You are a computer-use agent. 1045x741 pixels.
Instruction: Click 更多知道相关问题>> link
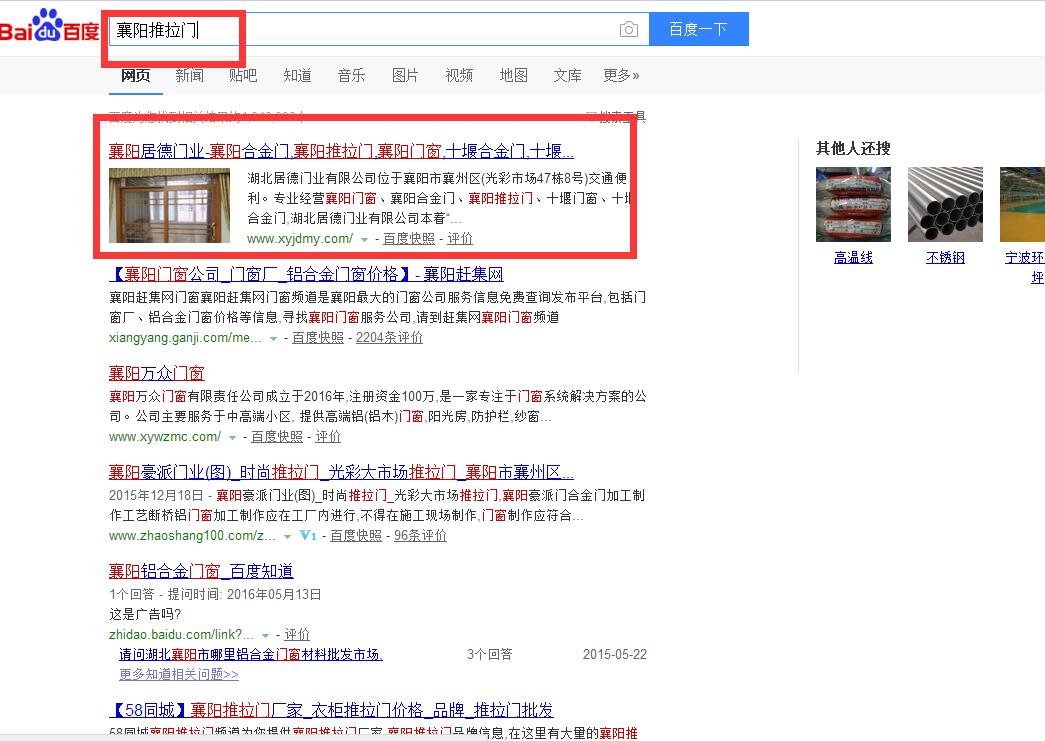[179, 675]
